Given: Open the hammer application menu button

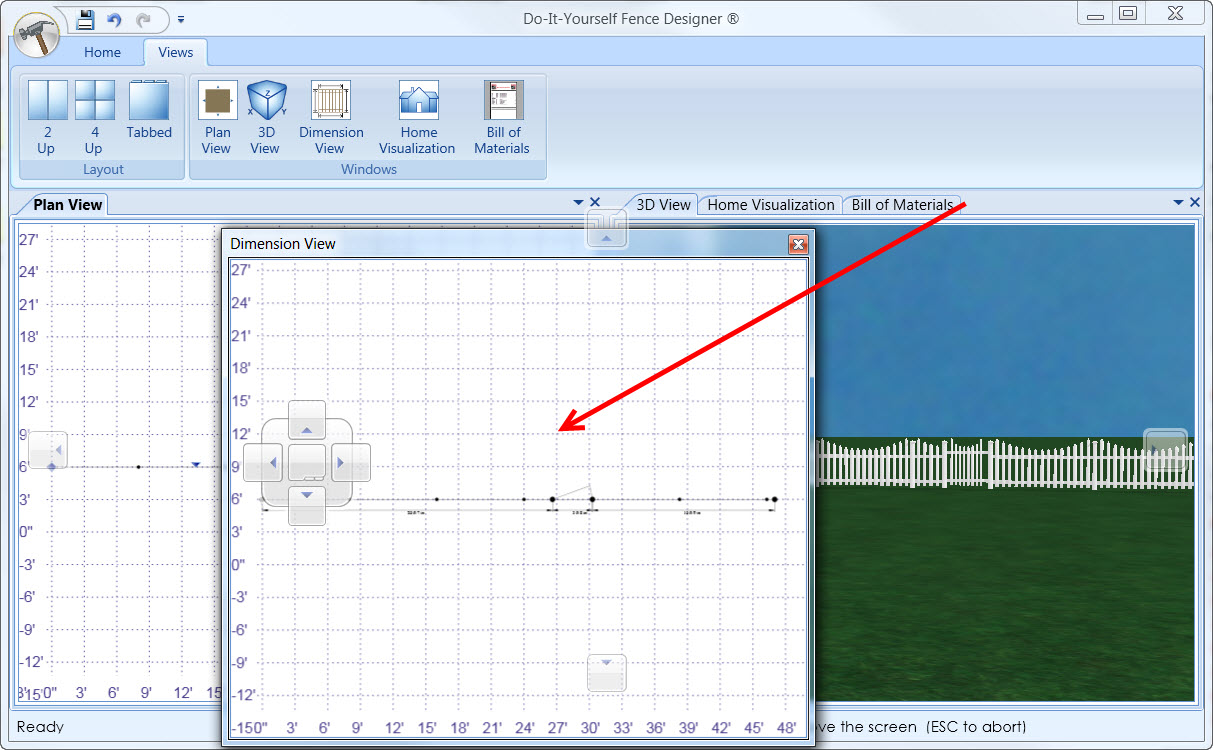Looking at the screenshot, I should (38, 34).
